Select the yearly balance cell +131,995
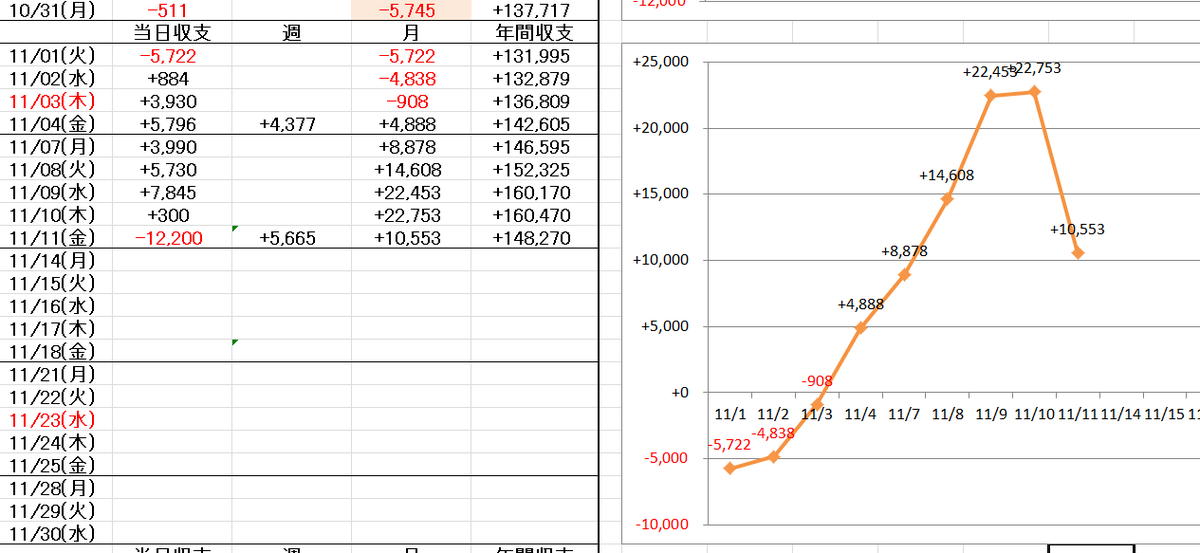Screen dimensions: 1200x553 click(534, 56)
